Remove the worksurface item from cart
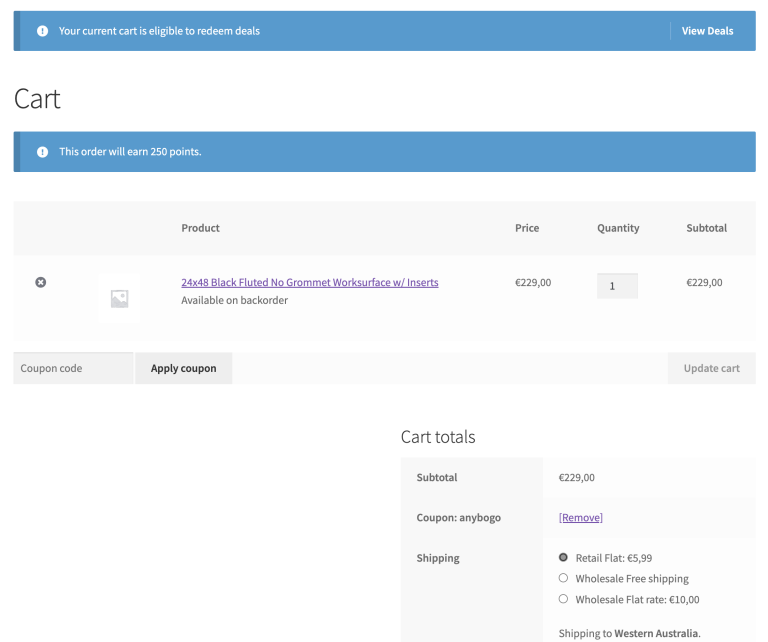768x642 pixels. 41,282
